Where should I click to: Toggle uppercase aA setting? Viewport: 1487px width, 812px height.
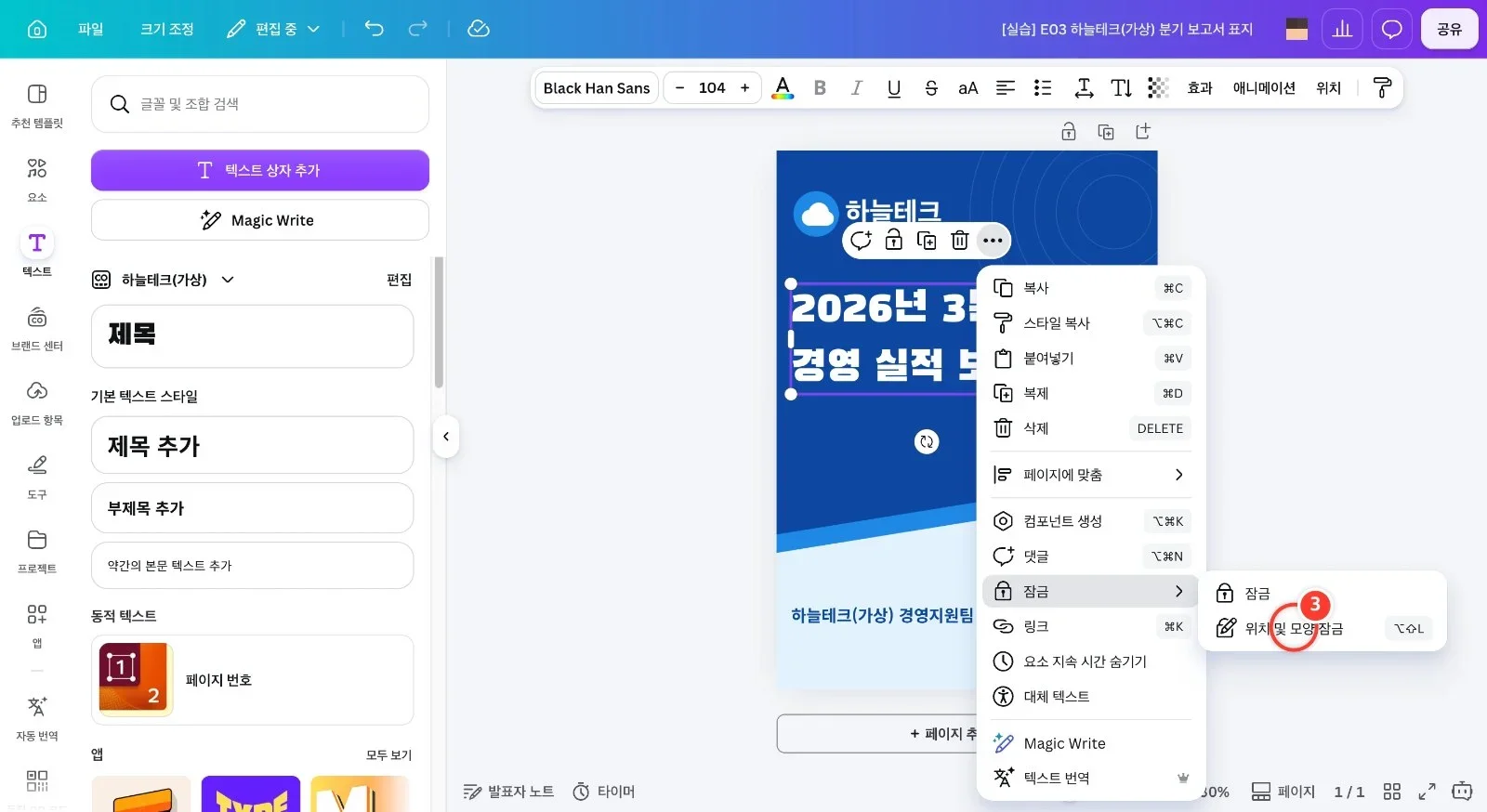tap(968, 88)
